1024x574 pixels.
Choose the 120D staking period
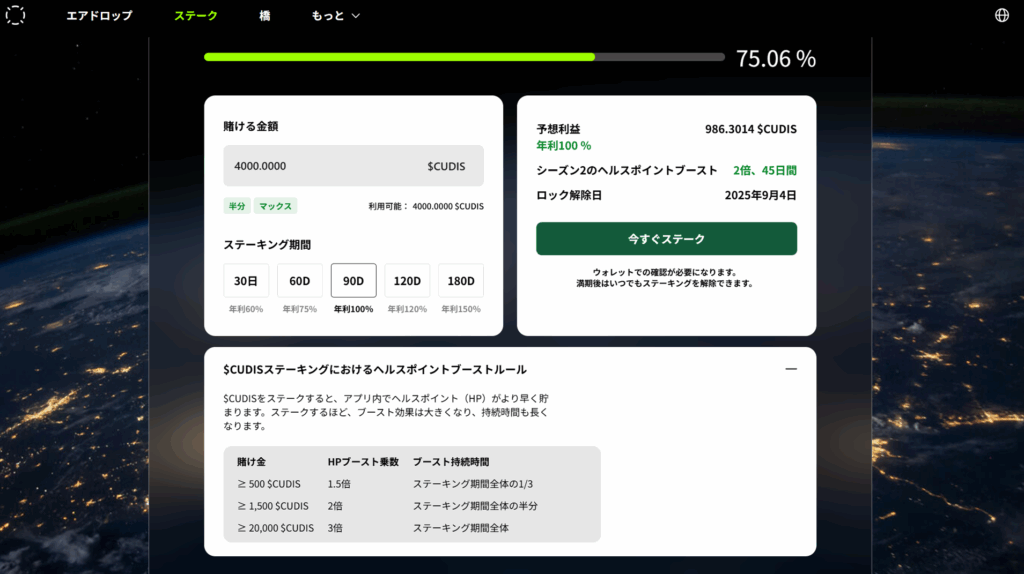point(407,281)
